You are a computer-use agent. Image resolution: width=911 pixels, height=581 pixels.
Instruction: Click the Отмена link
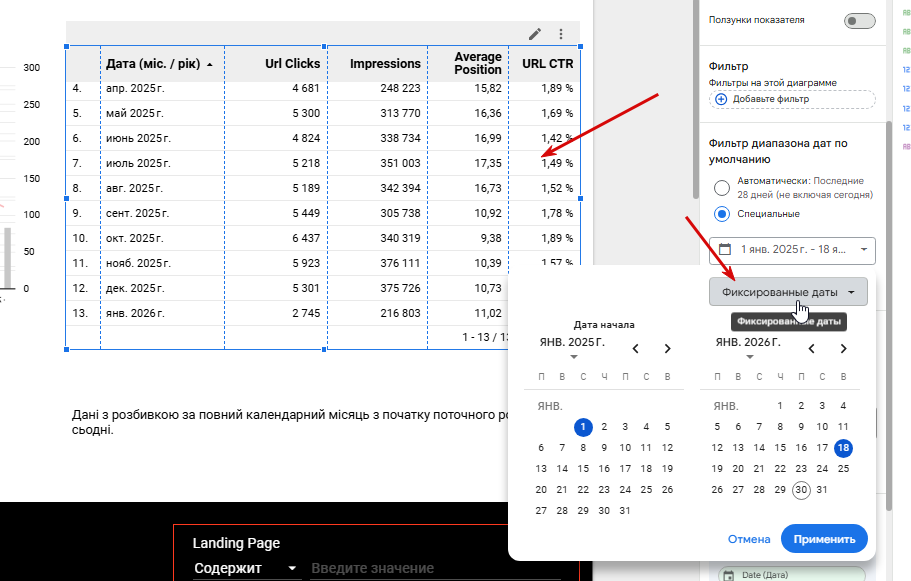749,539
